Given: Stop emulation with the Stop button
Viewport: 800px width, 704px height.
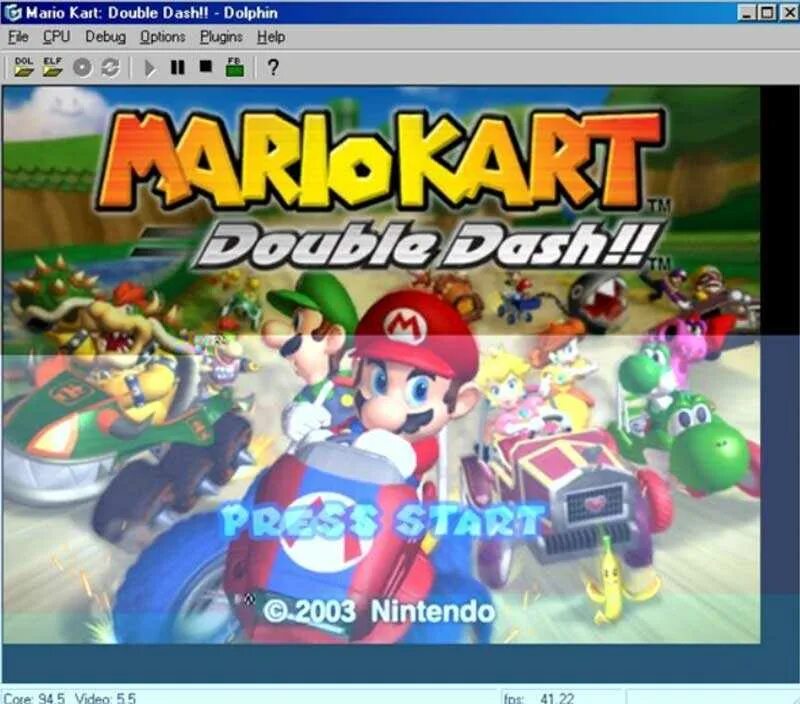Looking at the screenshot, I should point(206,66).
